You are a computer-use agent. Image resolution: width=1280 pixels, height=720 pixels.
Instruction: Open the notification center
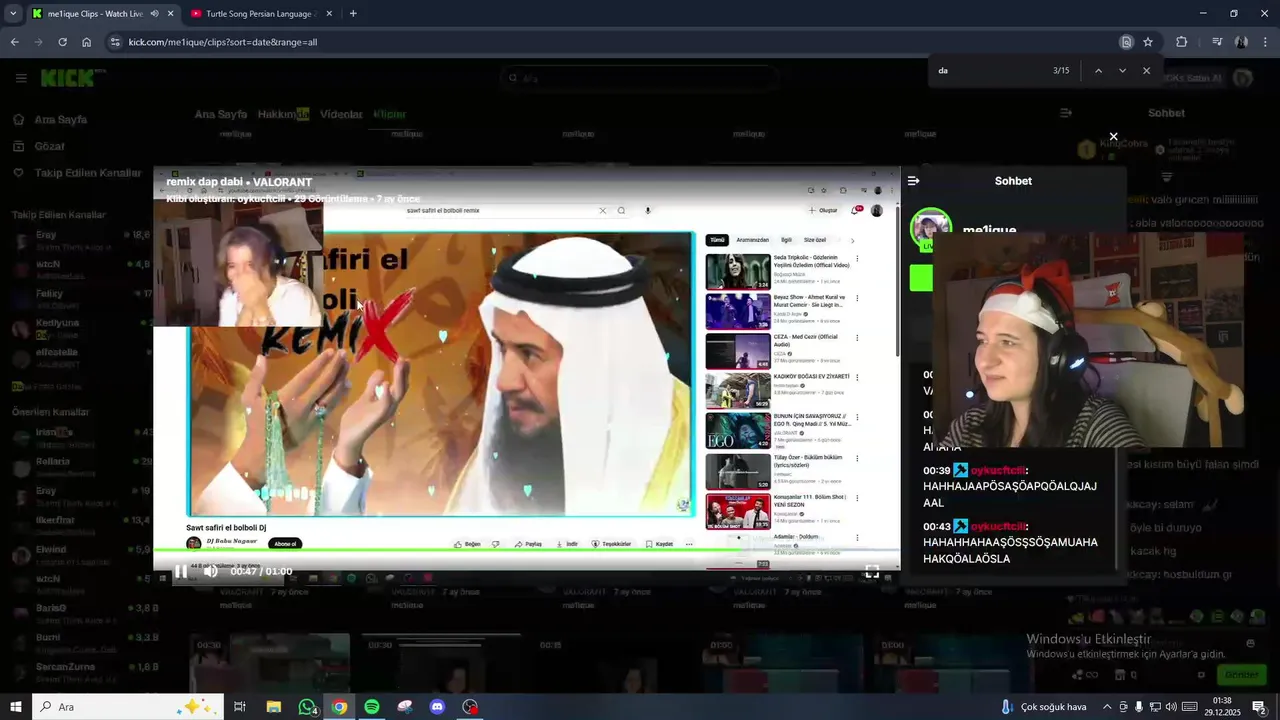(x=1259, y=707)
